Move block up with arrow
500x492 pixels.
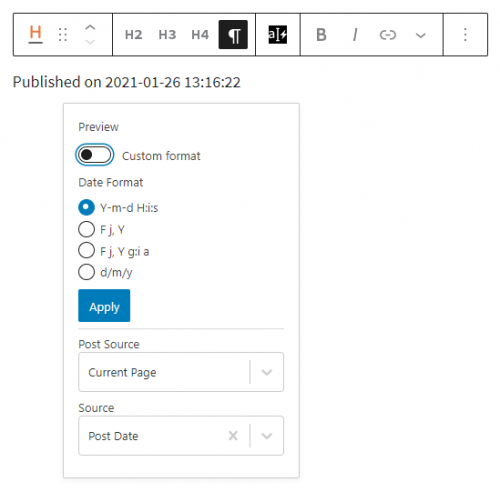[x=90, y=27]
